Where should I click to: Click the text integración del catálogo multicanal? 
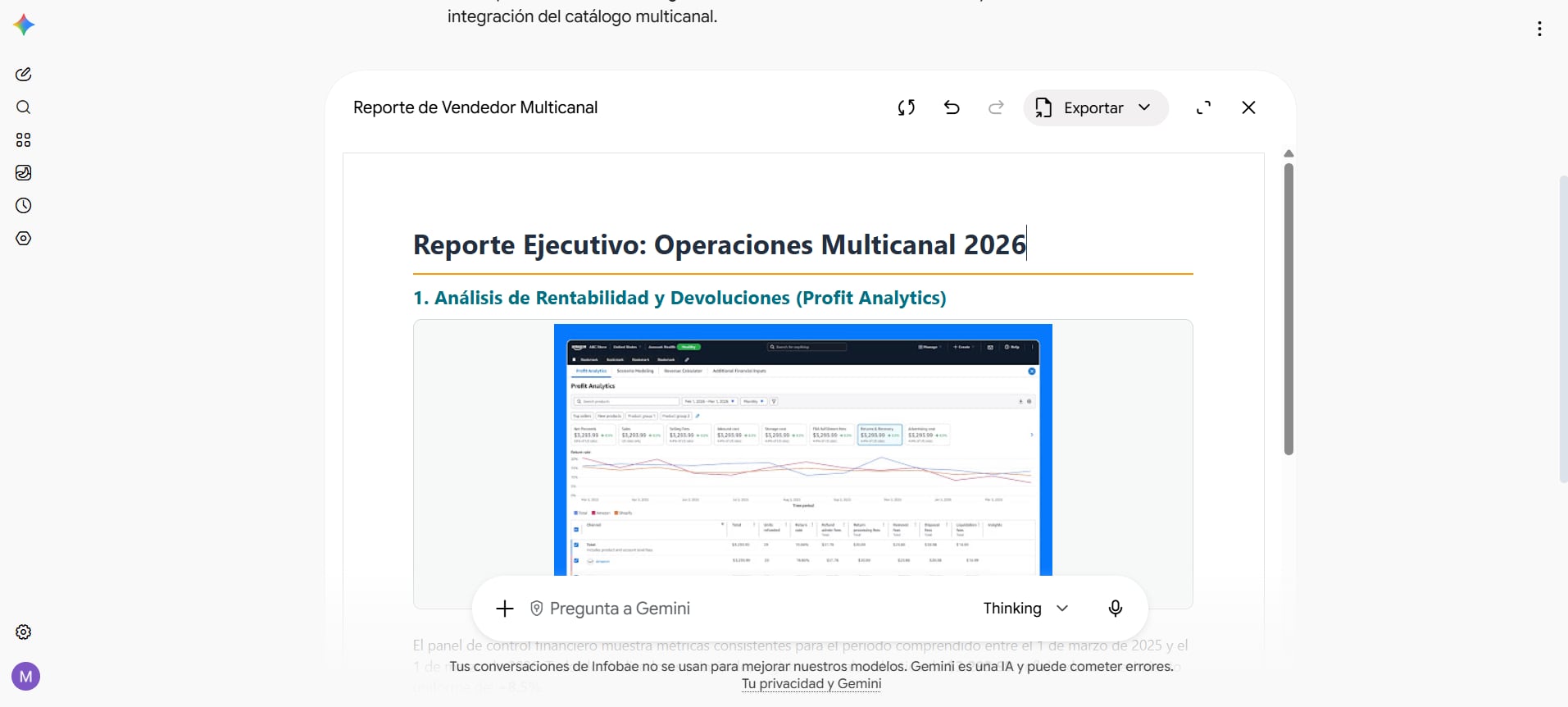click(582, 16)
